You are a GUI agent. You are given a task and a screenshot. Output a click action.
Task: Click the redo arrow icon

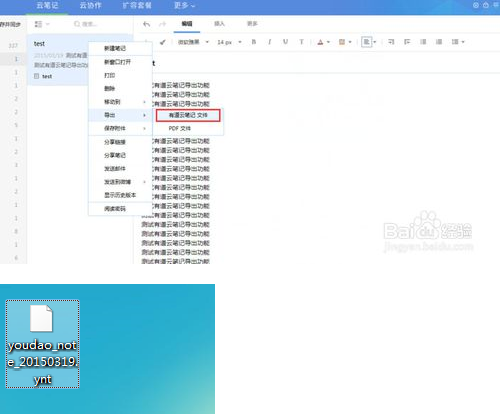click(x=162, y=24)
